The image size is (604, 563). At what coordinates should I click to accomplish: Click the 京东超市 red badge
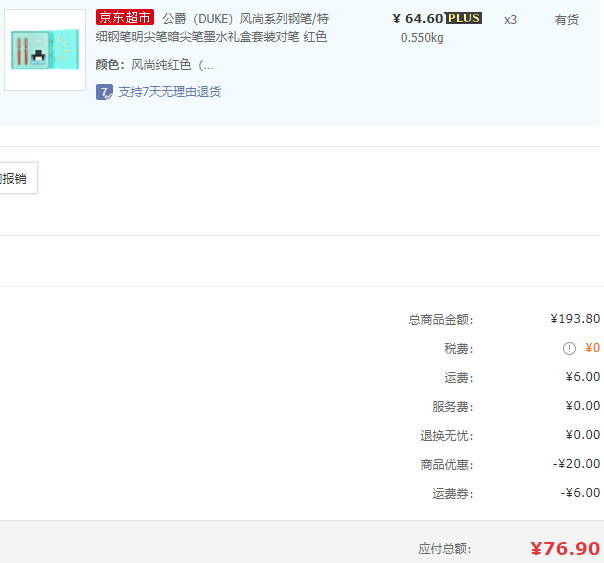point(125,18)
